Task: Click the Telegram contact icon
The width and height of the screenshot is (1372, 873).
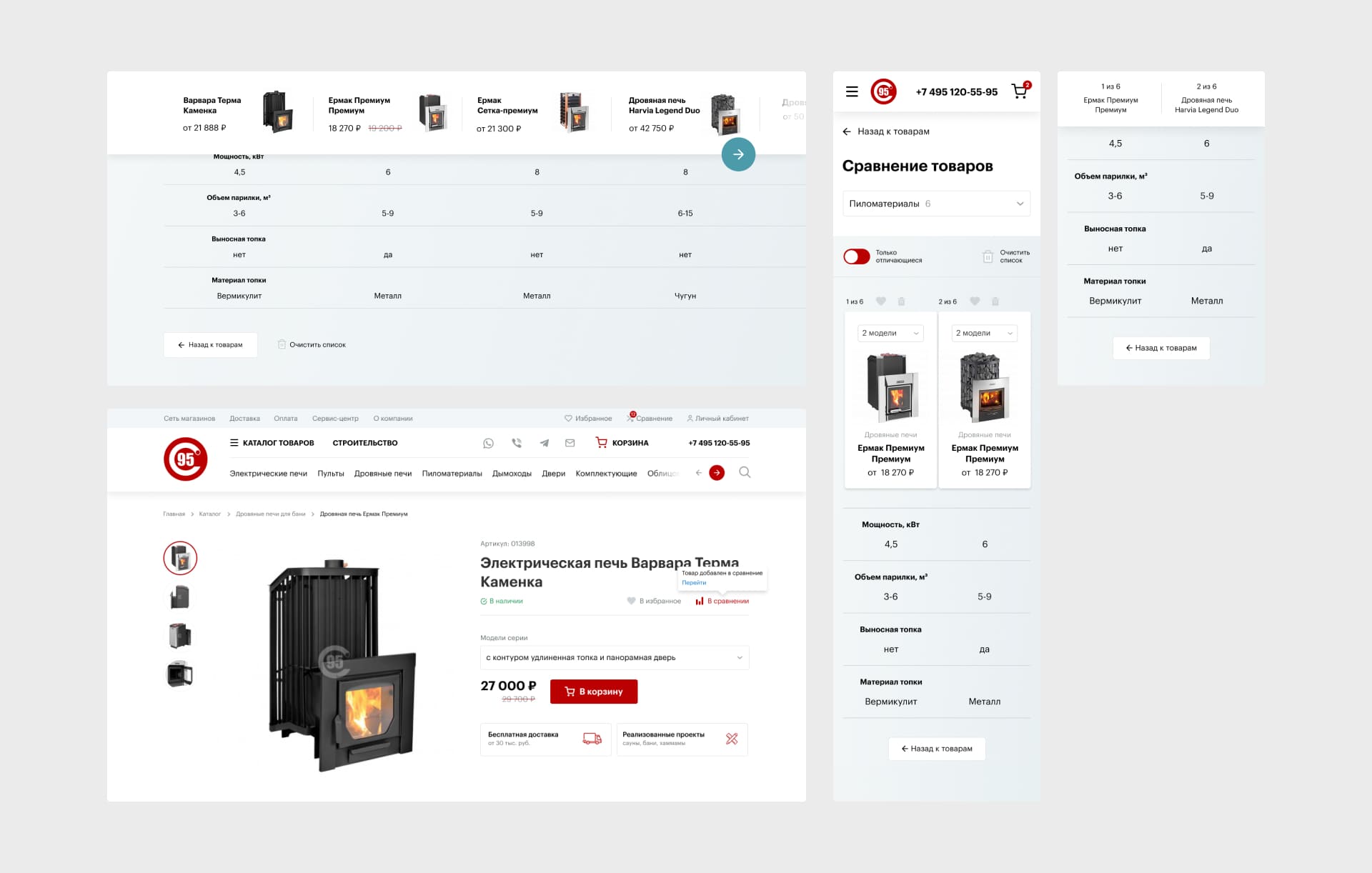Action: pos(544,443)
